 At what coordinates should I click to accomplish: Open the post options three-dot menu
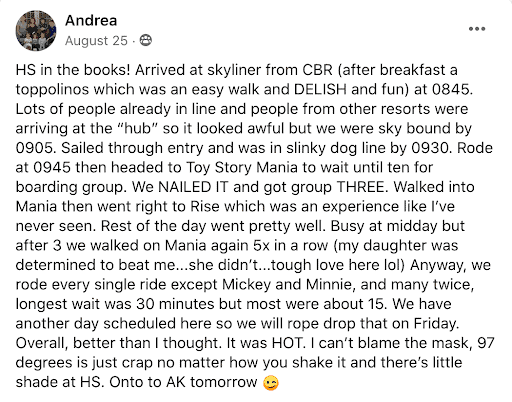pyautogui.click(x=477, y=29)
